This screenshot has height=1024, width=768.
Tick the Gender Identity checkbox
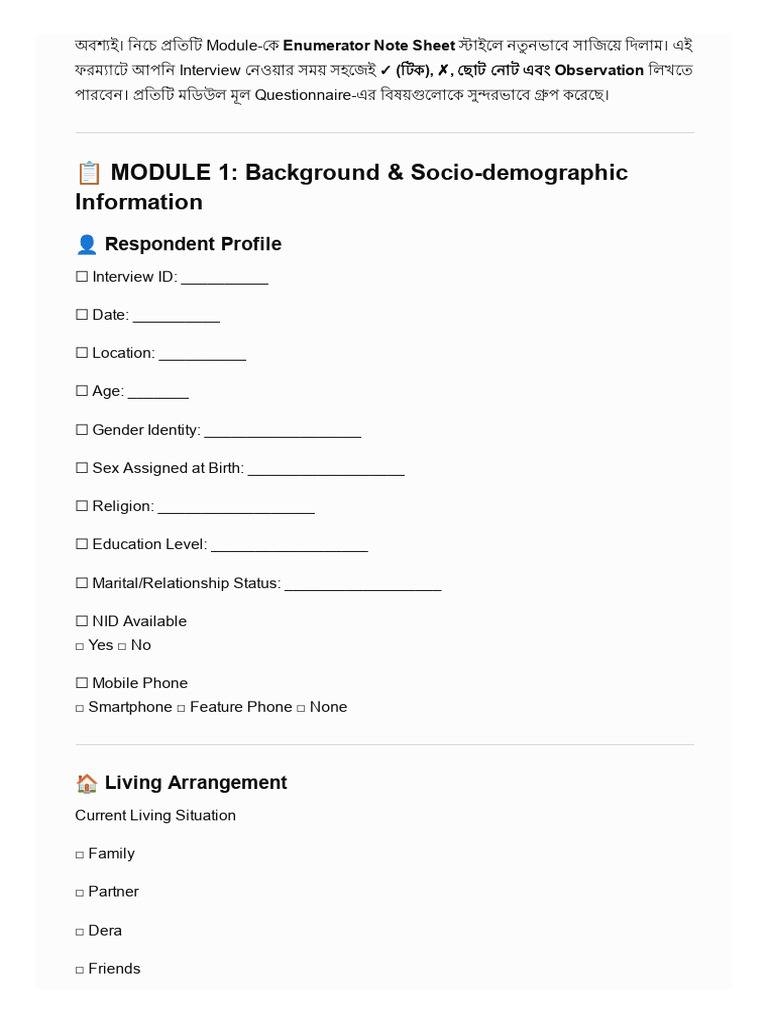click(x=82, y=430)
